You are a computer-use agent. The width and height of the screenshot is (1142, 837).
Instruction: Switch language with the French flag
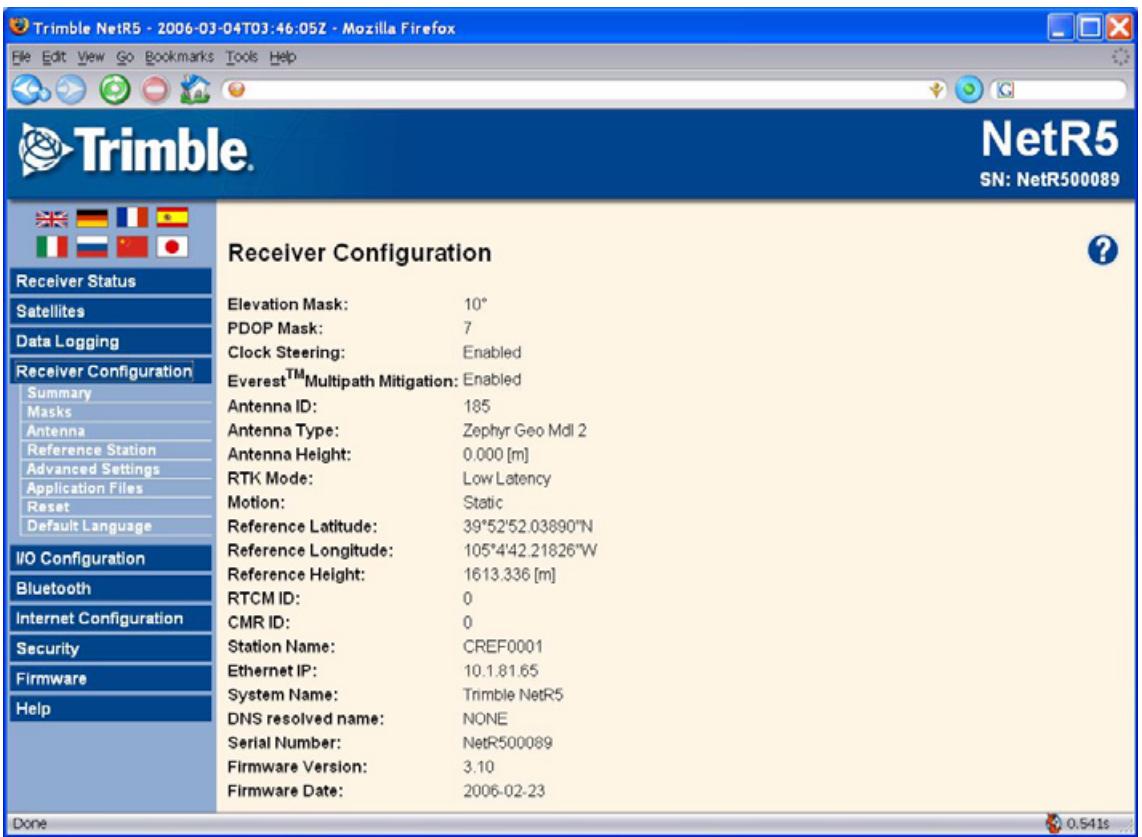132,218
